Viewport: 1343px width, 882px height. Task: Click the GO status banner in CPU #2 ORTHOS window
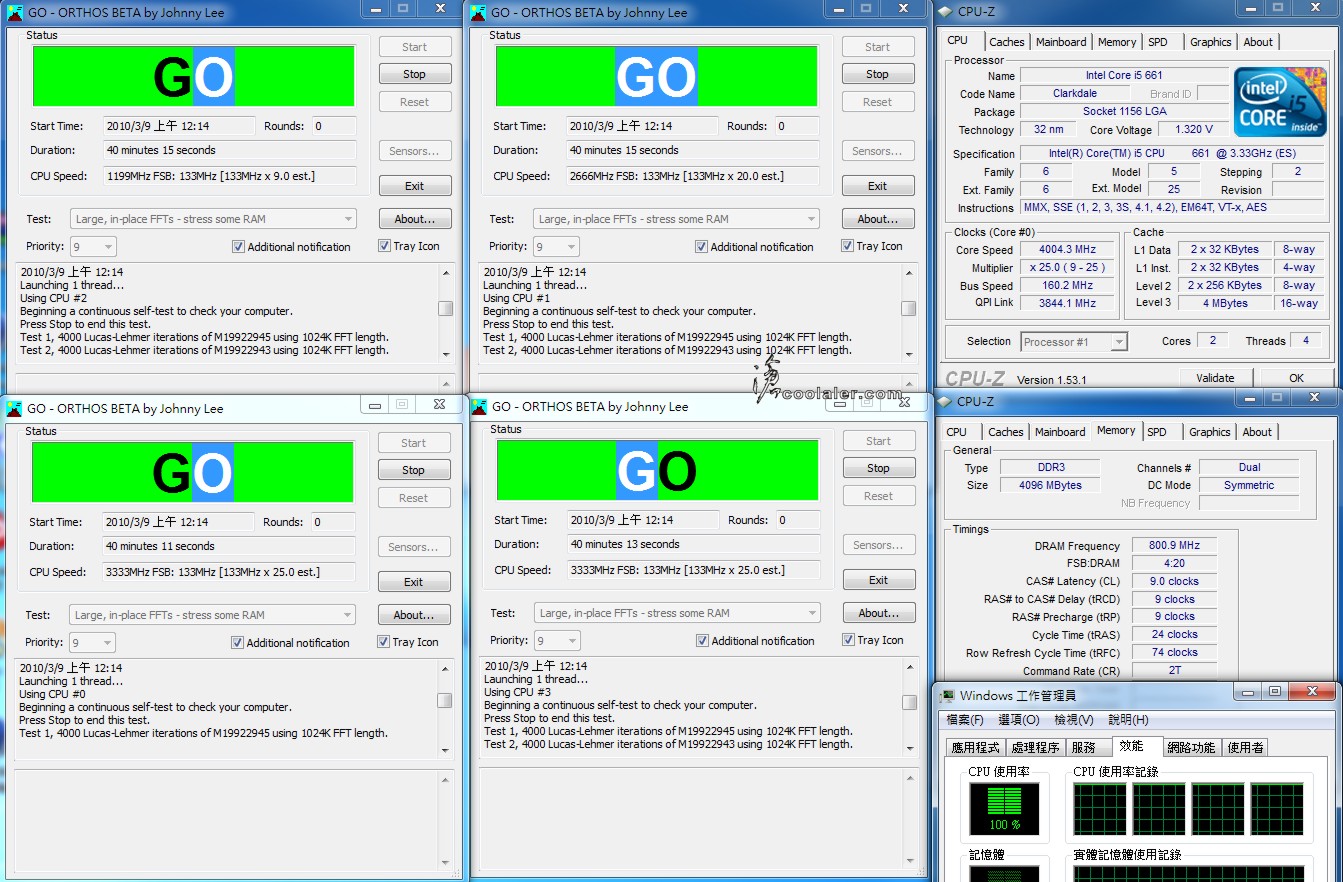194,76
